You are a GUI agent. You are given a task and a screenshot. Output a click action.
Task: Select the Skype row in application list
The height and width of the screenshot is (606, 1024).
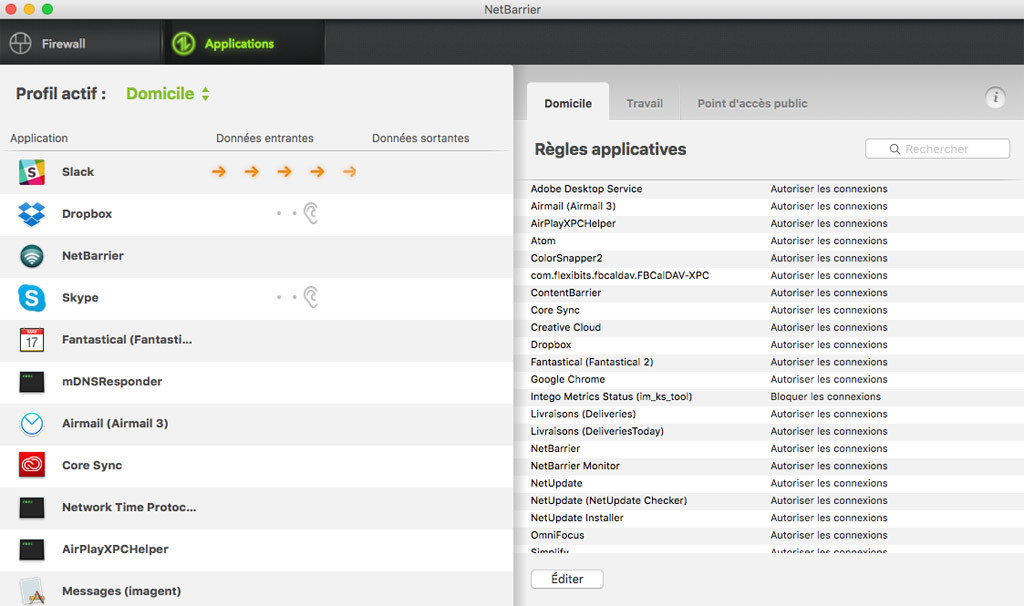coord(256,298)
